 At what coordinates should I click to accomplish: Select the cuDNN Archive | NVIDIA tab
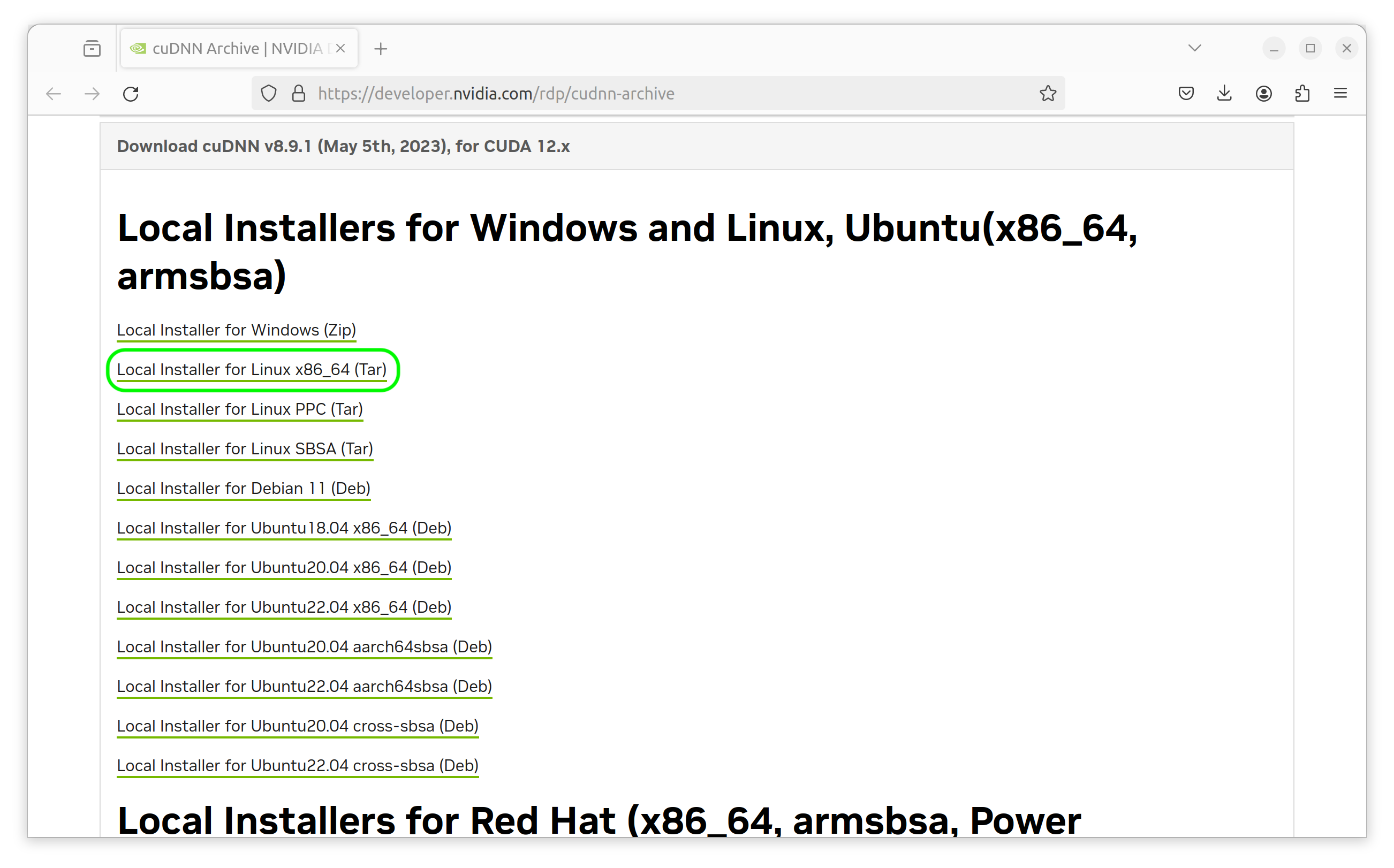tap(239, 48)
